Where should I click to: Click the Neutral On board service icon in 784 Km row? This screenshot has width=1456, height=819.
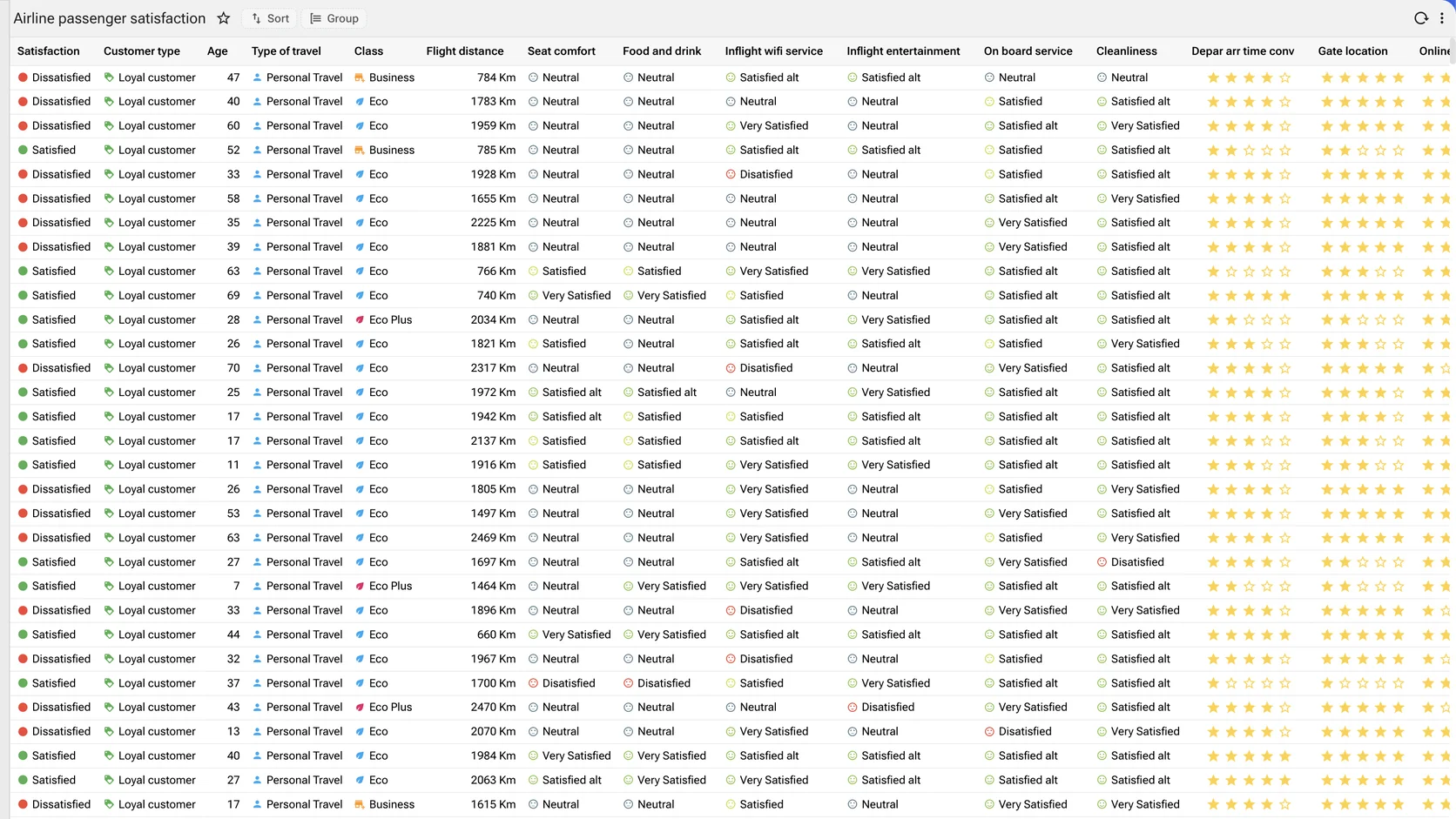989,77
